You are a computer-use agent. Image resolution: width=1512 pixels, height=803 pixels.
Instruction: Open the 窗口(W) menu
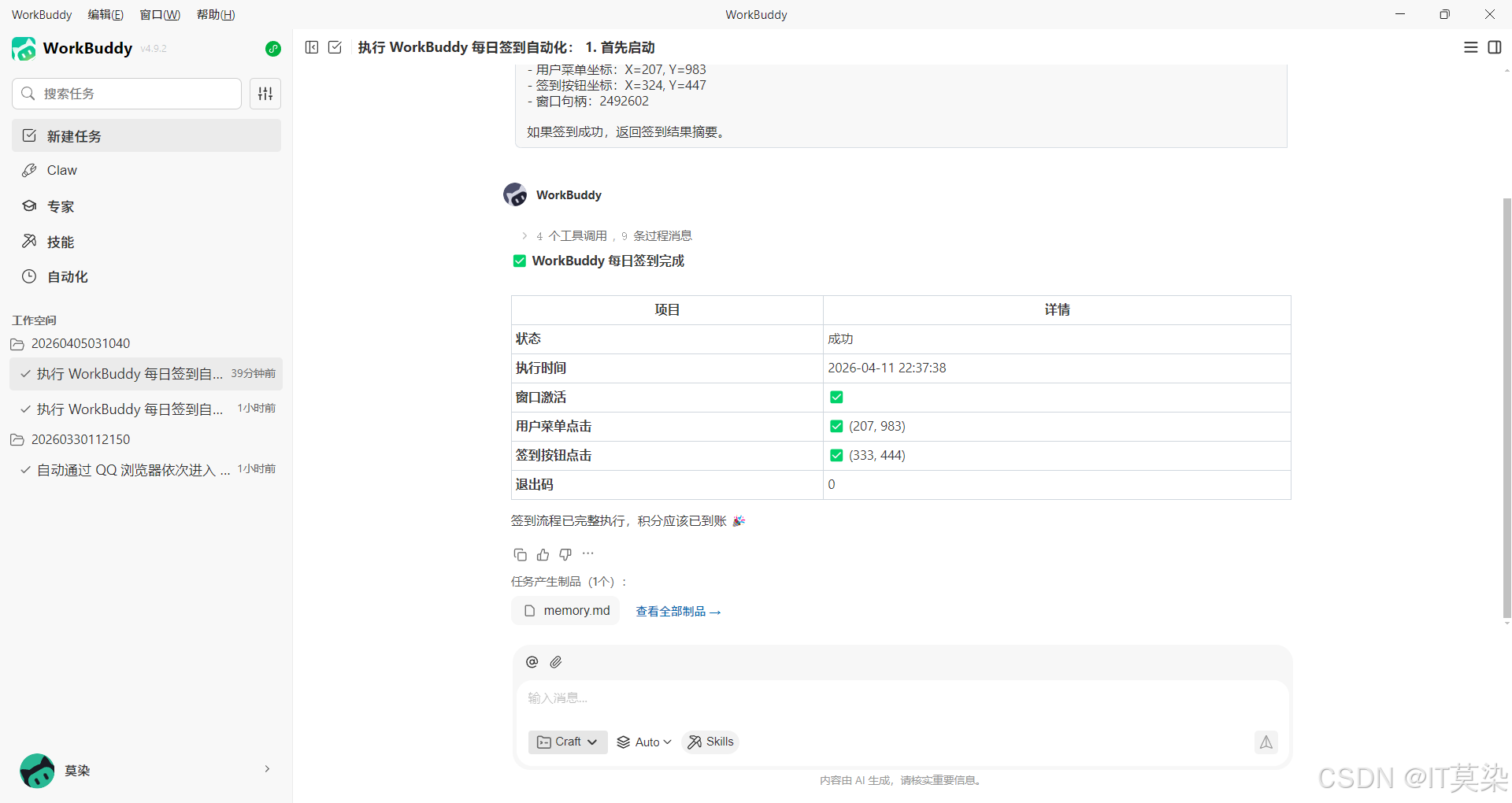(160, 14)
